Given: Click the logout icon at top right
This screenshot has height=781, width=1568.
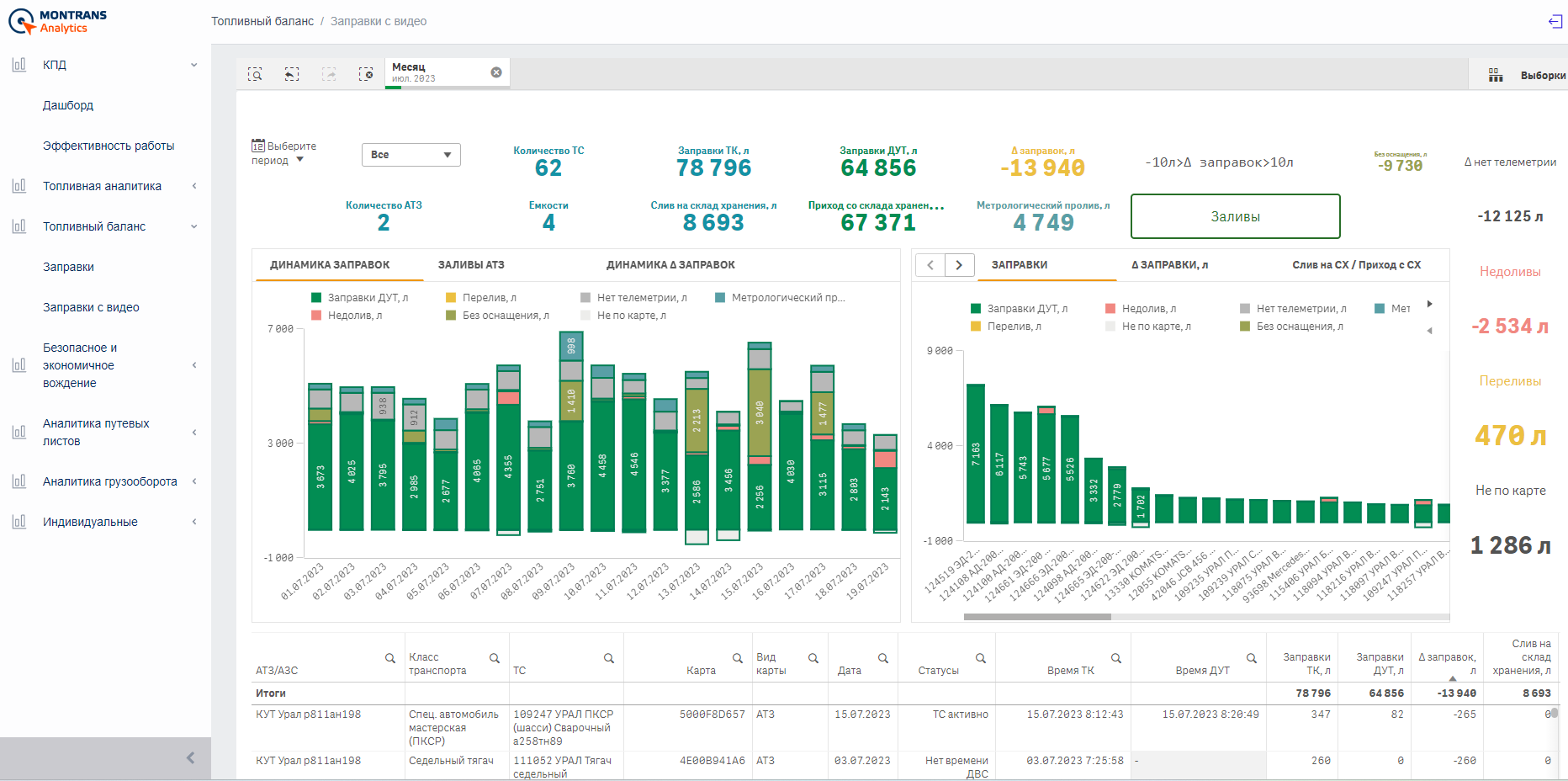Looking at the screenshot, I should click(x=1555, y=21).
